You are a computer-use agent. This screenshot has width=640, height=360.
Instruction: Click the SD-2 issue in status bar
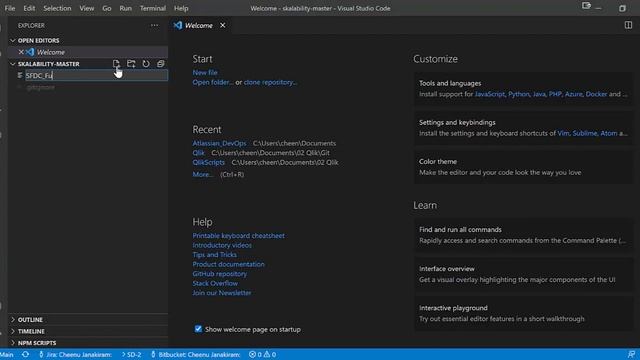(x=131, y=354)
